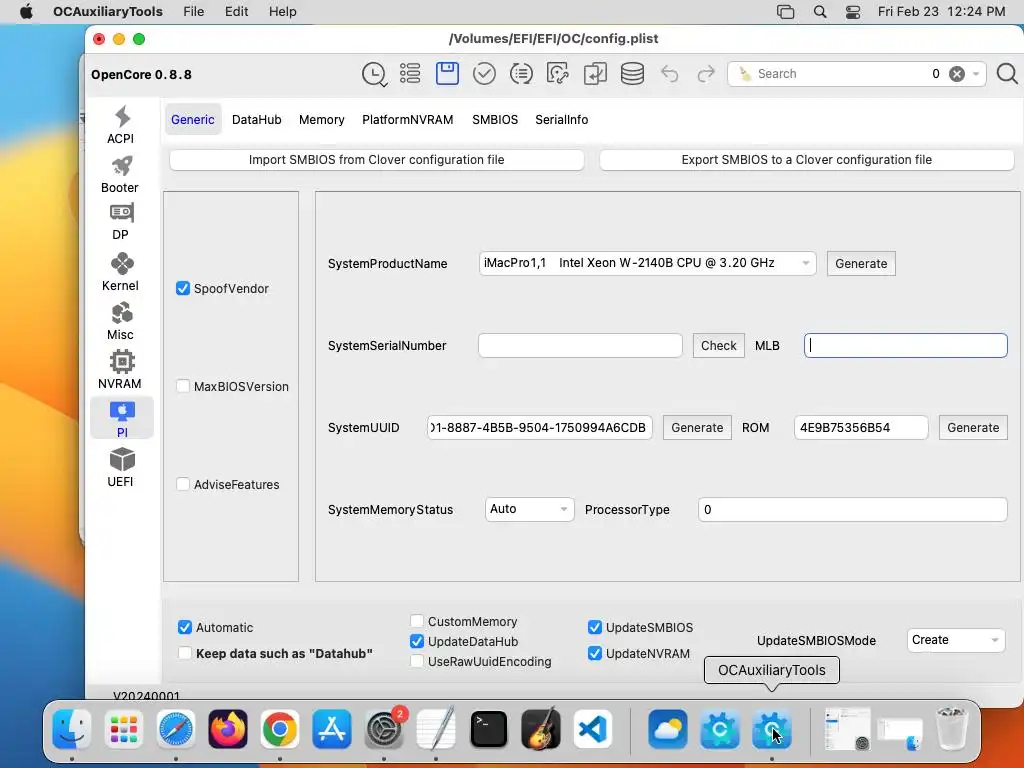1024x768 pixels.
Task: Enable the AdviseFeatures checkbox
Action: coord(183,485)
